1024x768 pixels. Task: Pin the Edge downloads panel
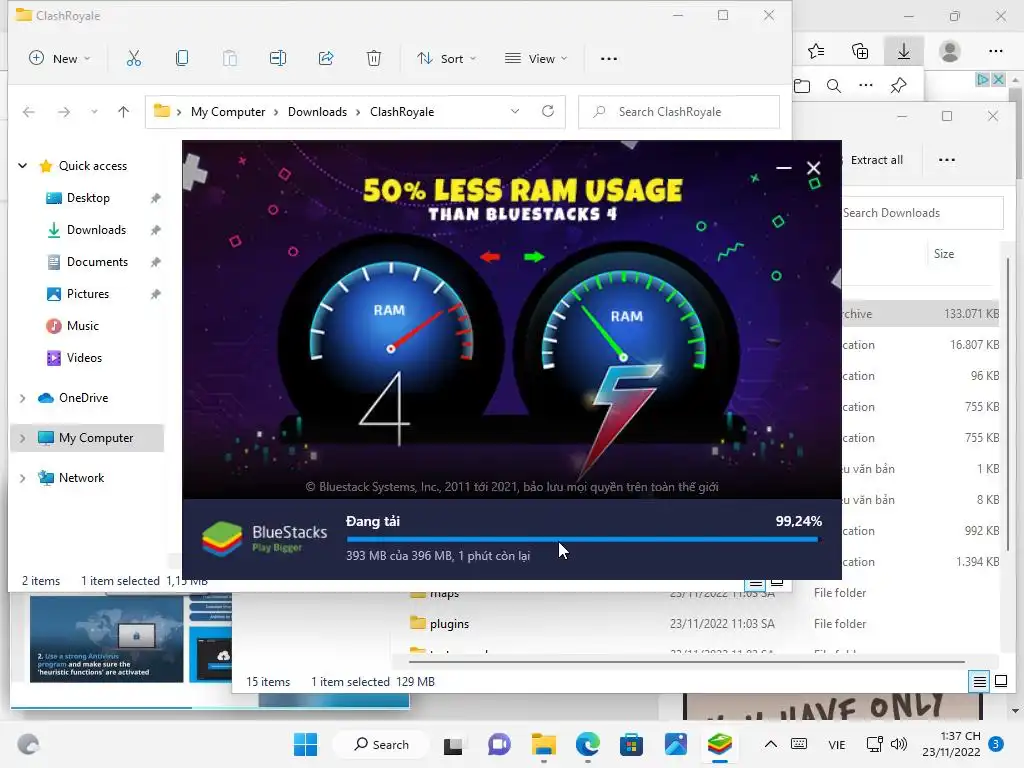pyautogui.click(x=899, y=86)
